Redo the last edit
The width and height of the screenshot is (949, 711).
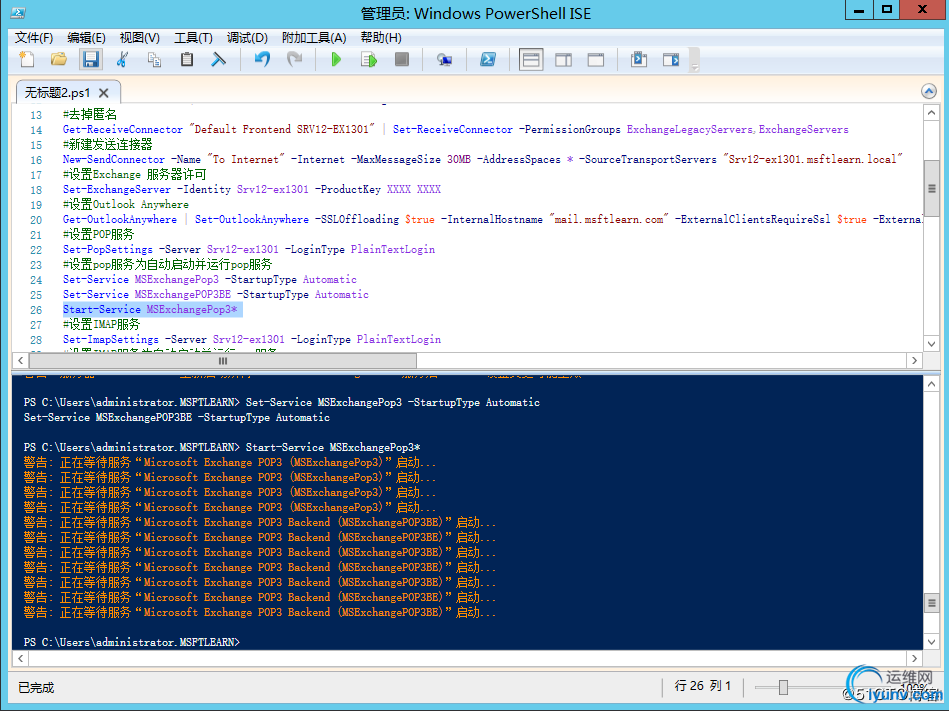point(295,59)
